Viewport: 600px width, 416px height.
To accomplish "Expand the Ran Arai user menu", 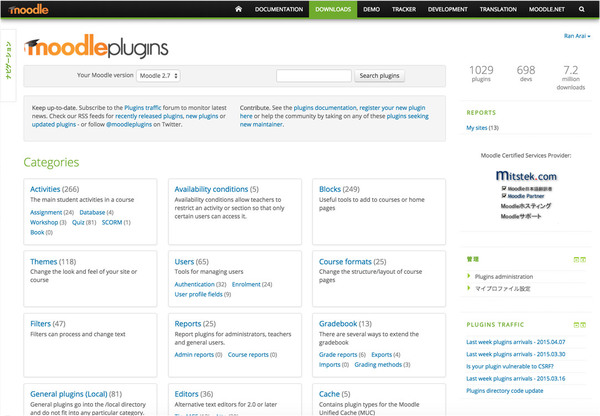I will pyautogui.click(x=577, y=36).
